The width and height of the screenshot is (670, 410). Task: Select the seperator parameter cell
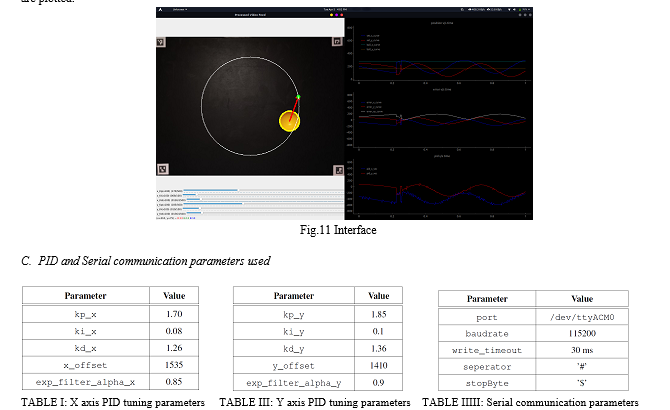[487, 367]
